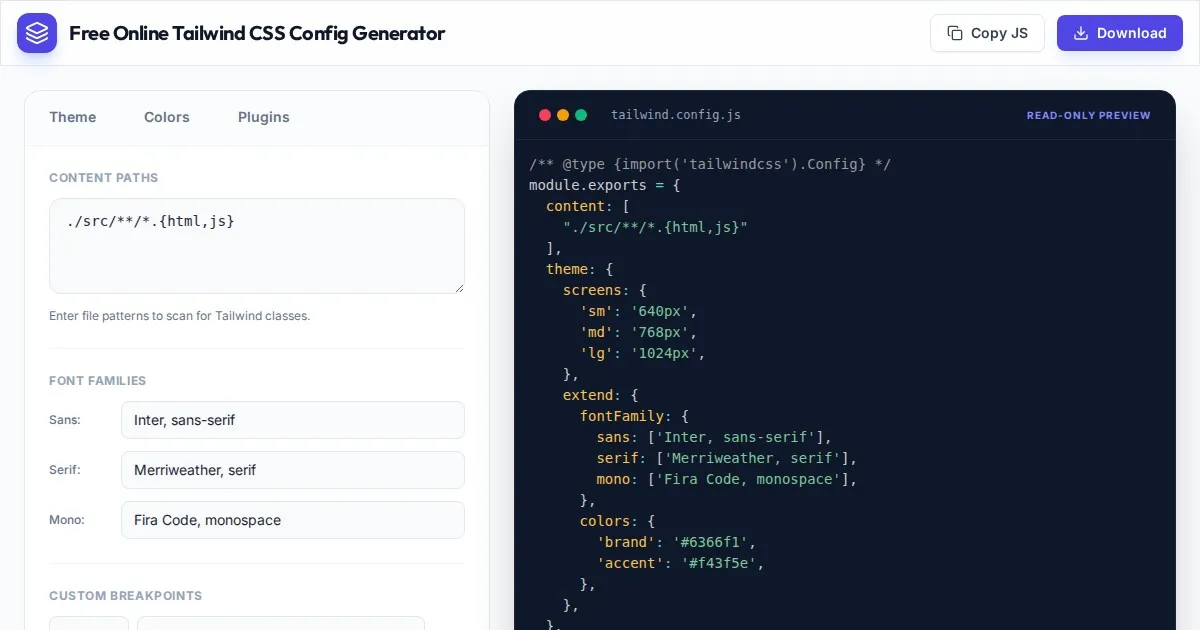Click the 'brand' color line in code

pos(676,542)
